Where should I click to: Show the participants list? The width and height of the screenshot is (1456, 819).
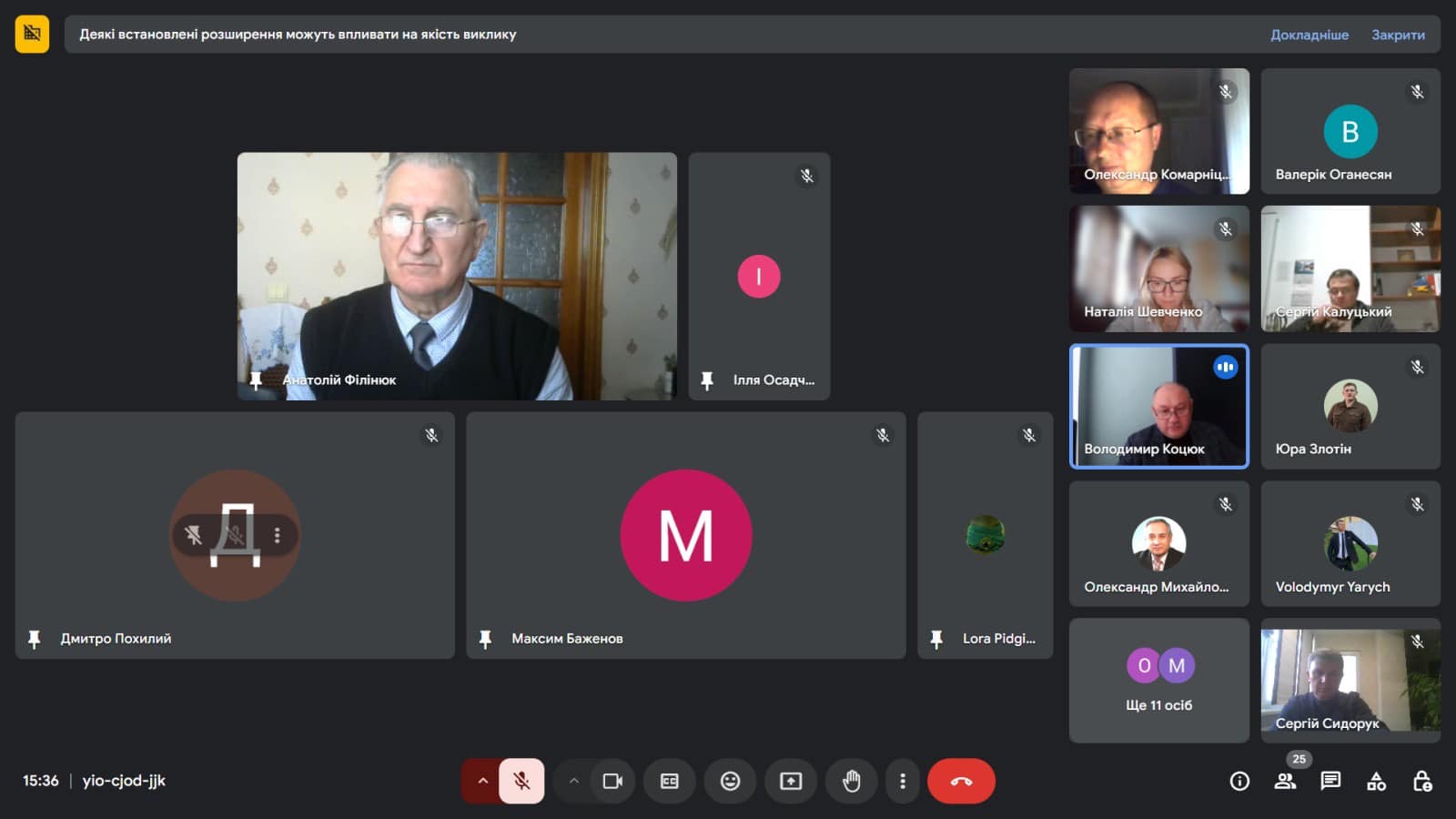pyautogui.click(x=1285, y=781)
